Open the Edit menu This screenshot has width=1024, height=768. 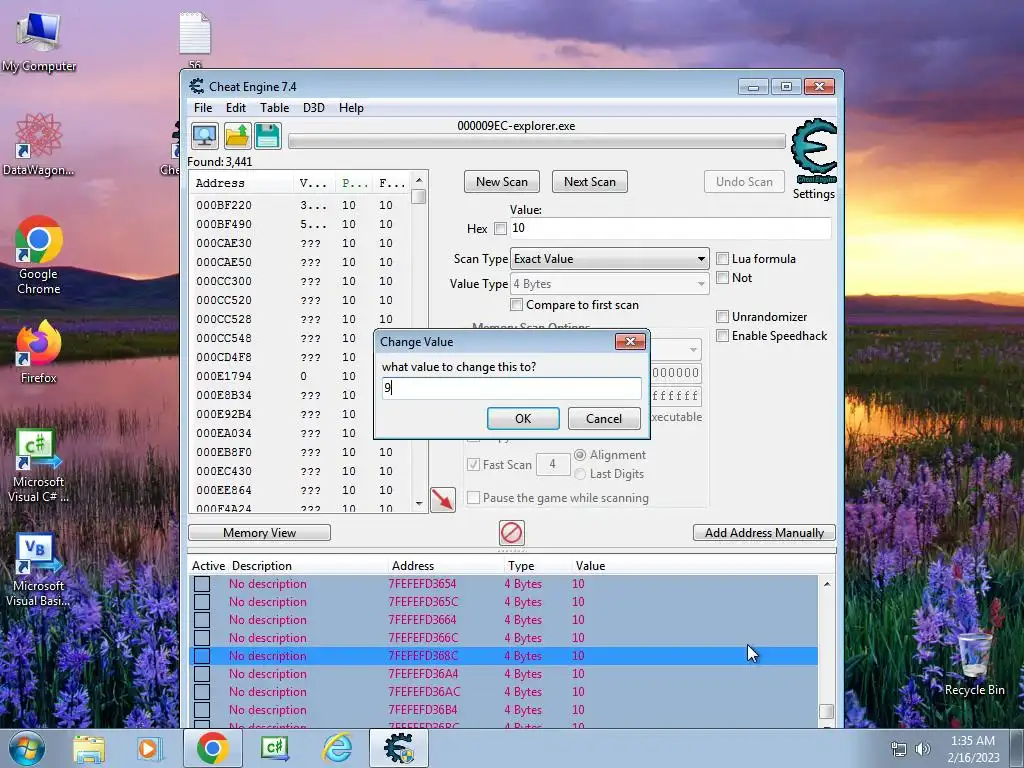236,108
